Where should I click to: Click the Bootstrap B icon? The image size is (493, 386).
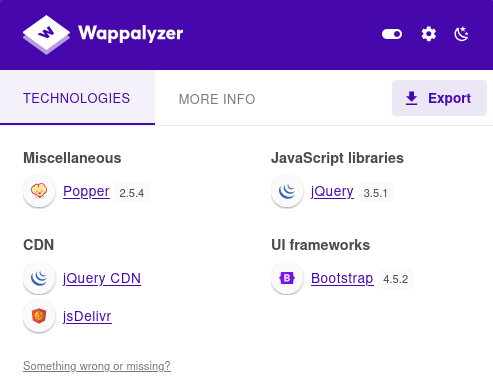[287, 278]
